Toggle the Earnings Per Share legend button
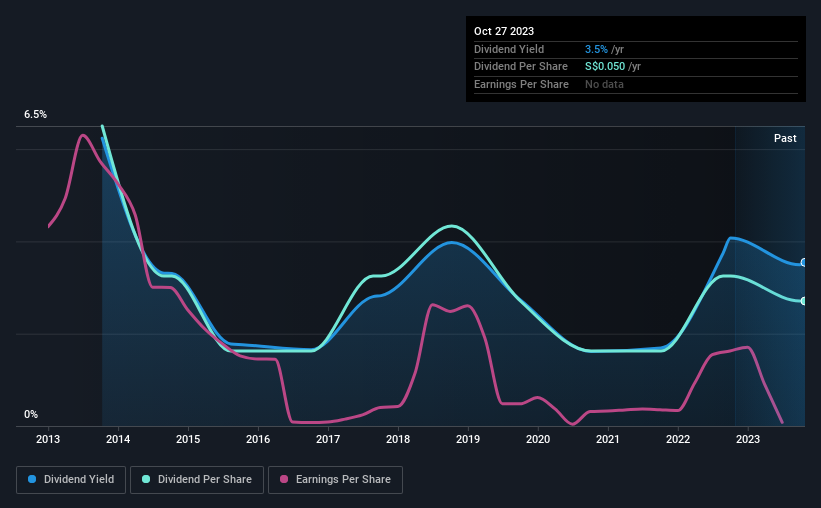Image resolution: width=821 pixels, height=508 pixels. point(335,480)
